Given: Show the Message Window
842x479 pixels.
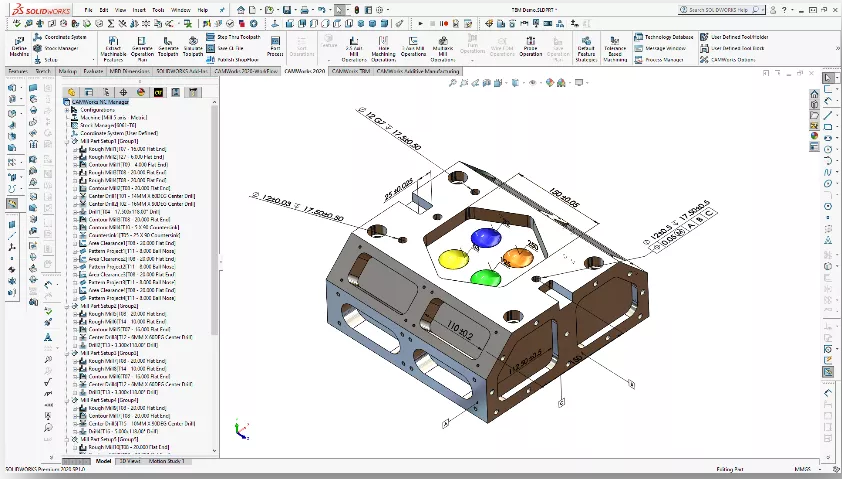Looking at the screenshot, I should coord(660,48).
